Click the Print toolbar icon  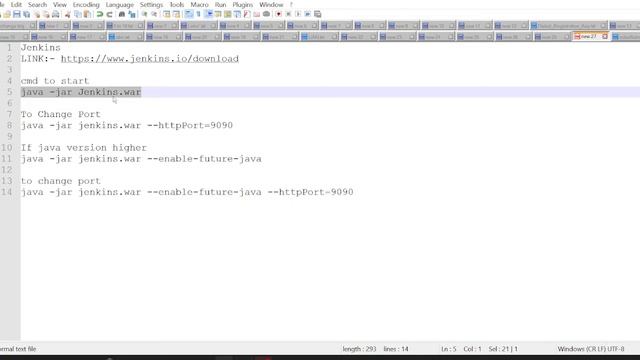click(x=56, y=14)
